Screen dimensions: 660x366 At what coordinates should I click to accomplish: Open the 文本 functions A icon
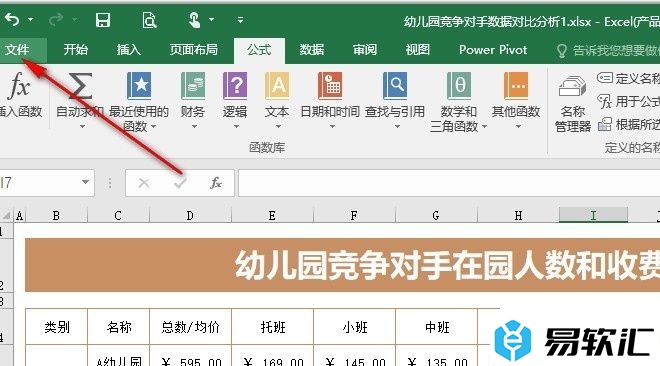[x=277, y=85]
